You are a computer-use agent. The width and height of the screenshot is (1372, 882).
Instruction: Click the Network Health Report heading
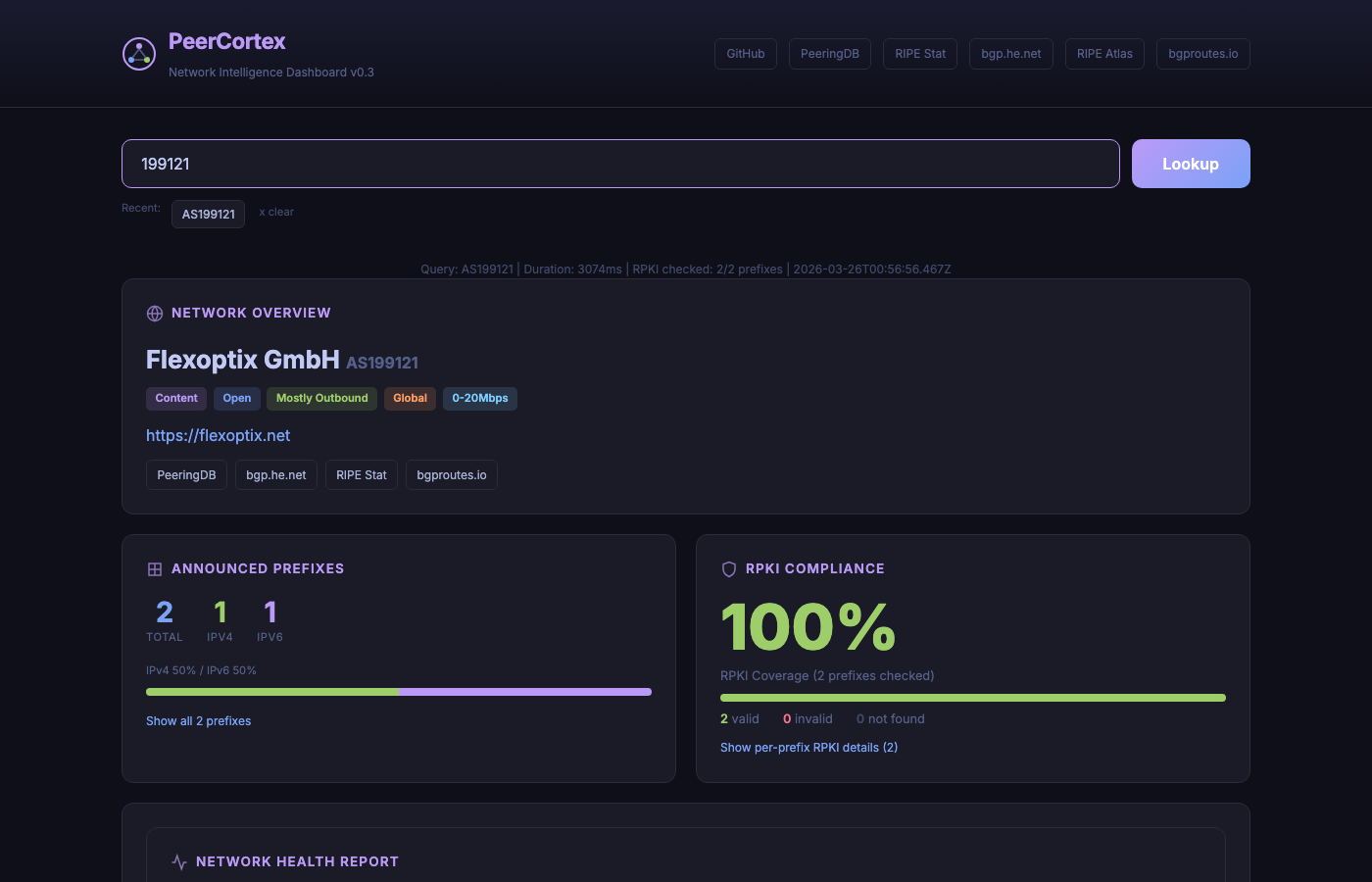[297, 862]
